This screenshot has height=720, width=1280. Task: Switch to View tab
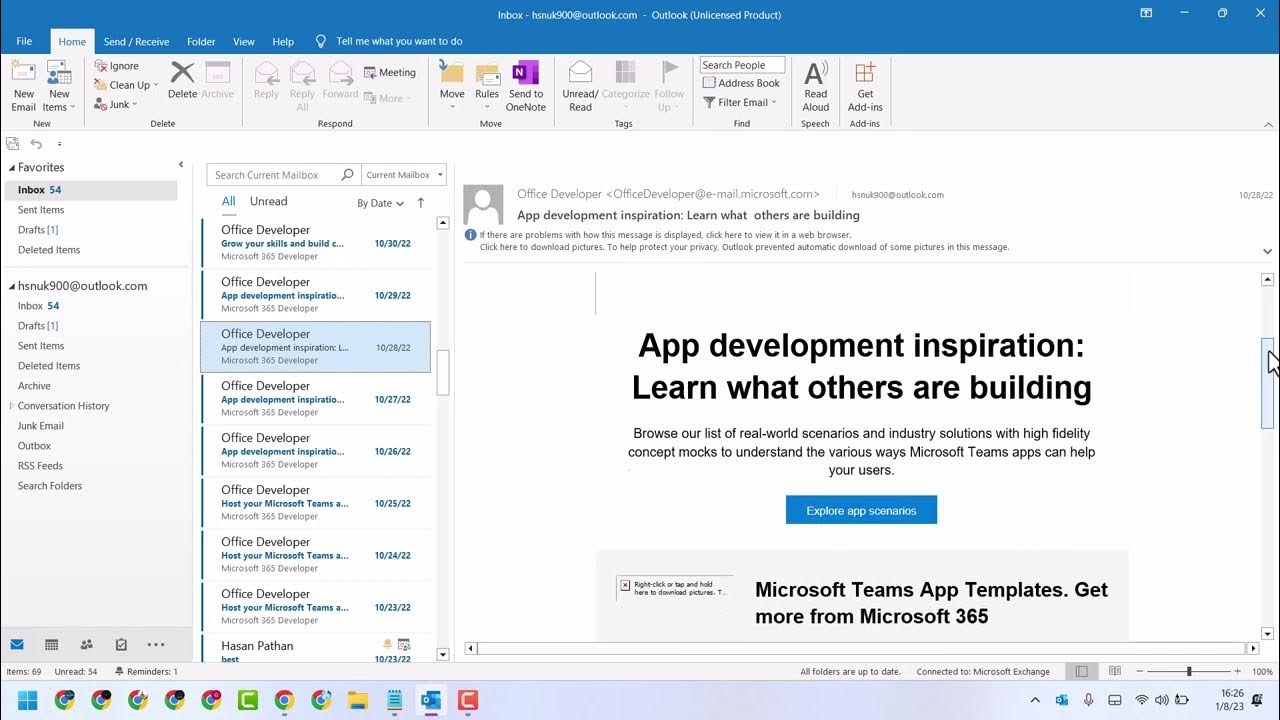[x=244, y=41]
